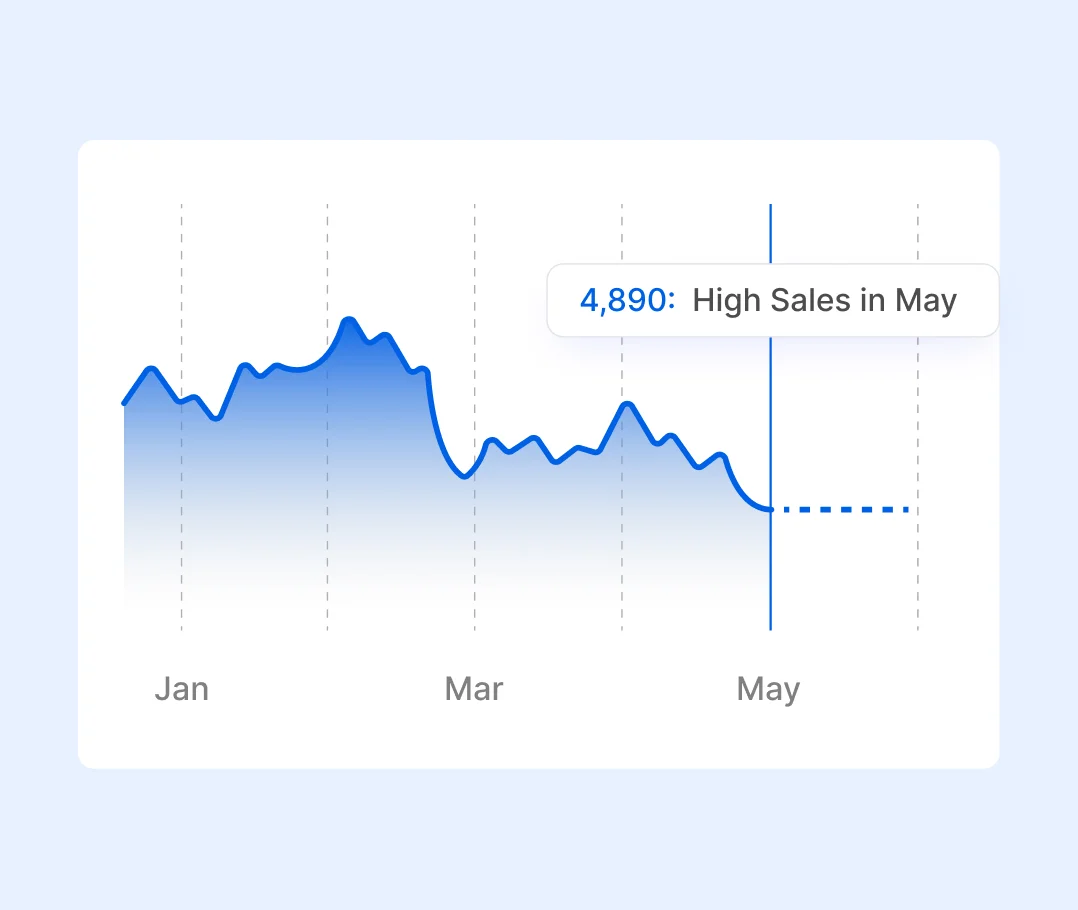Select the line peak between Mar and May

coord(627,404)
